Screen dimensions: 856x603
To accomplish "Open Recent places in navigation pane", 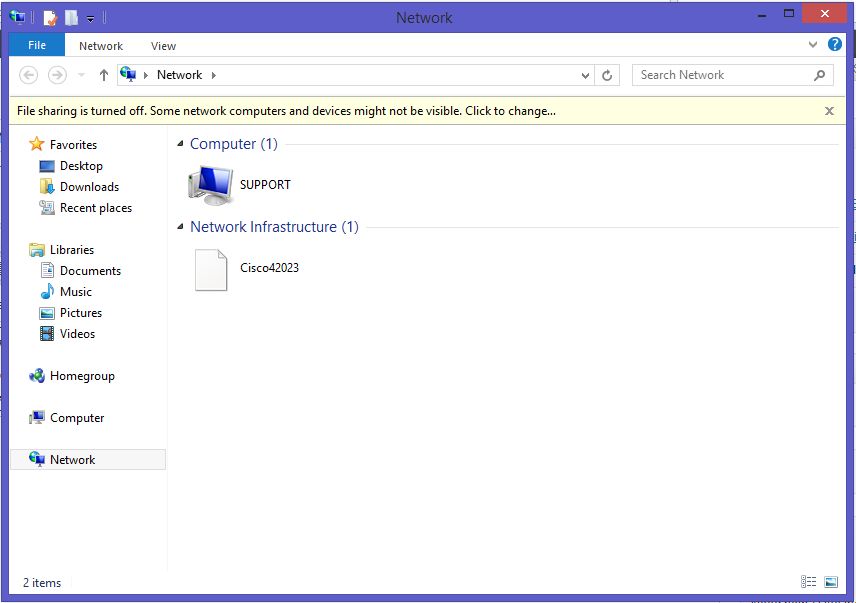I will click(96, 208).
